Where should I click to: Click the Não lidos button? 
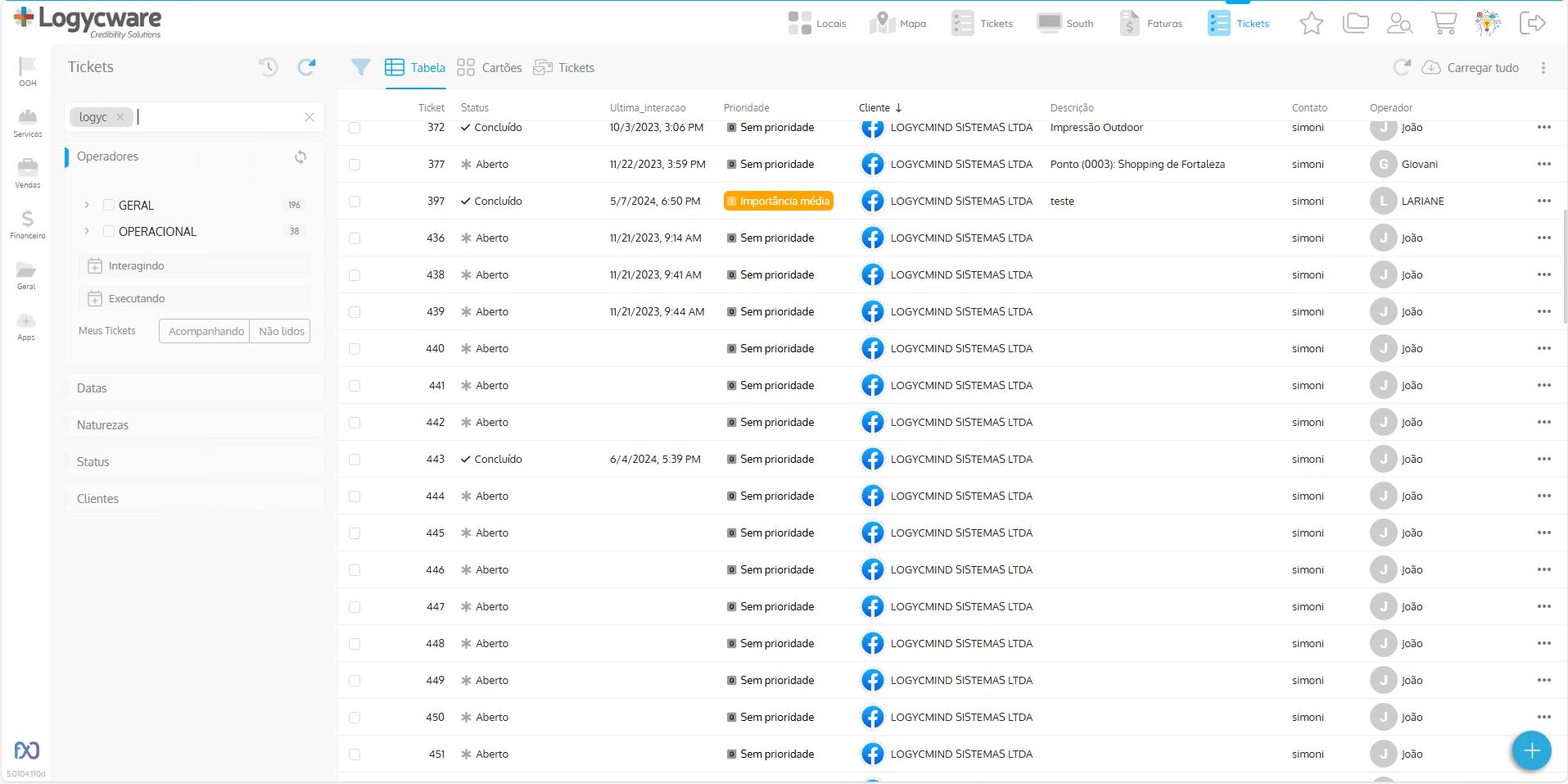click(x=280, y=331)
